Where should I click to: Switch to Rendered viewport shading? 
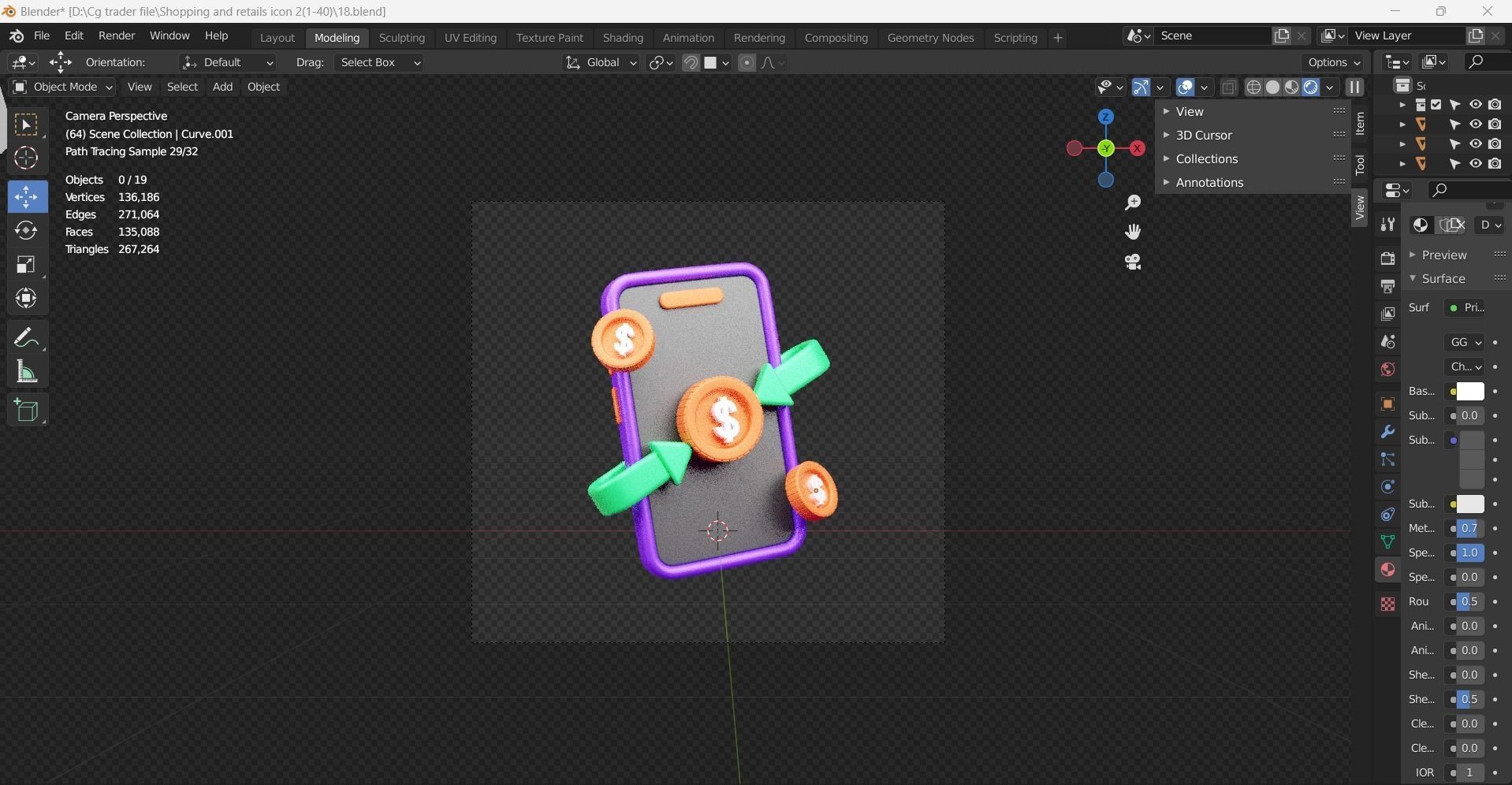coord(1310,87)
